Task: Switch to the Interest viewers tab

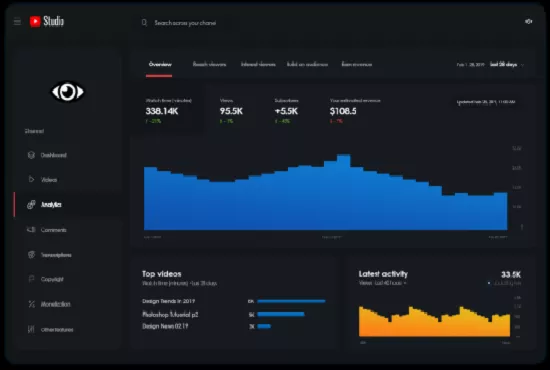Action: (x=258, y=64)
